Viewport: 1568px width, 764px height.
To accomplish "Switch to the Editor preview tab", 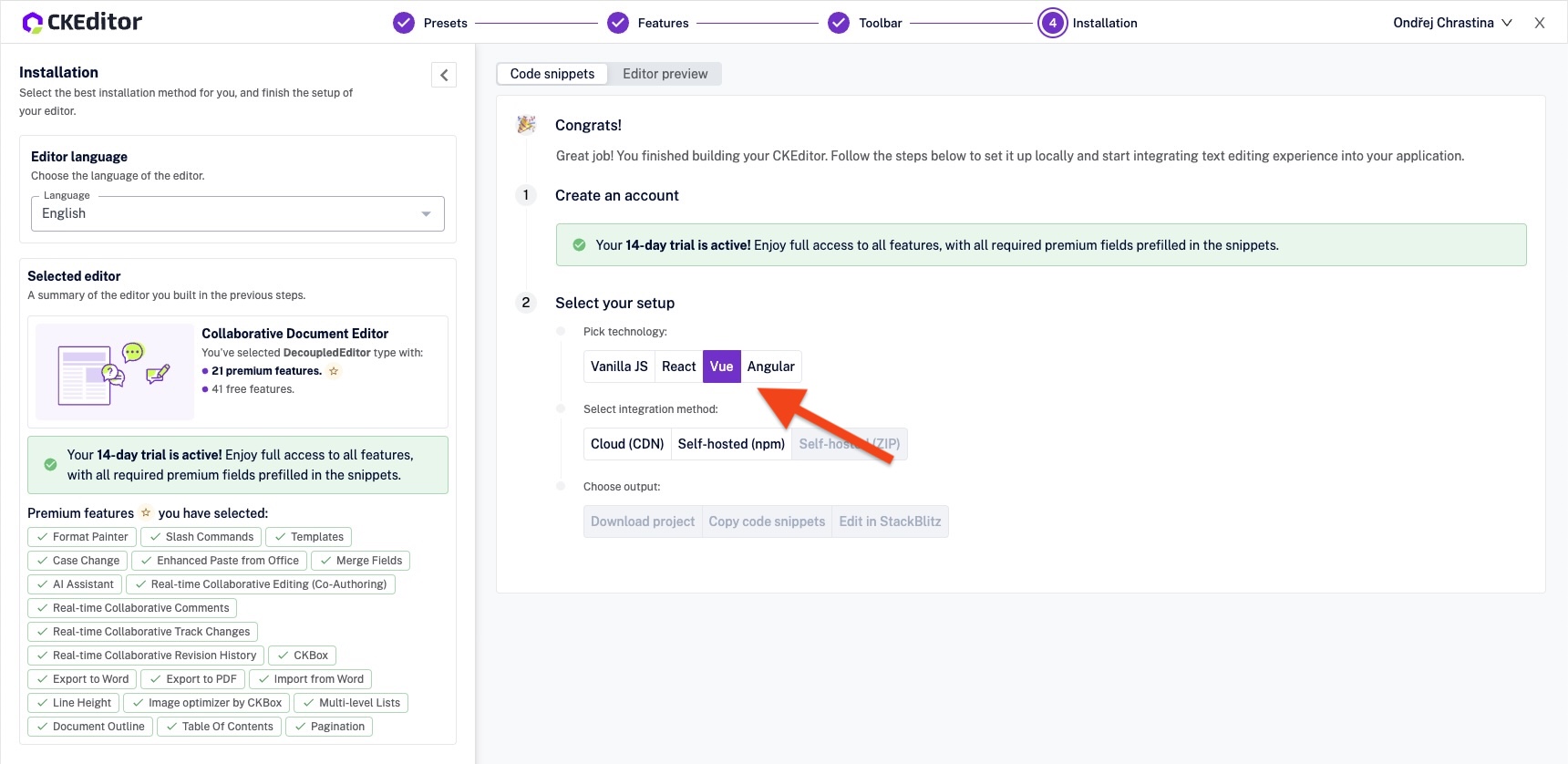I will [x=665, y=74].
